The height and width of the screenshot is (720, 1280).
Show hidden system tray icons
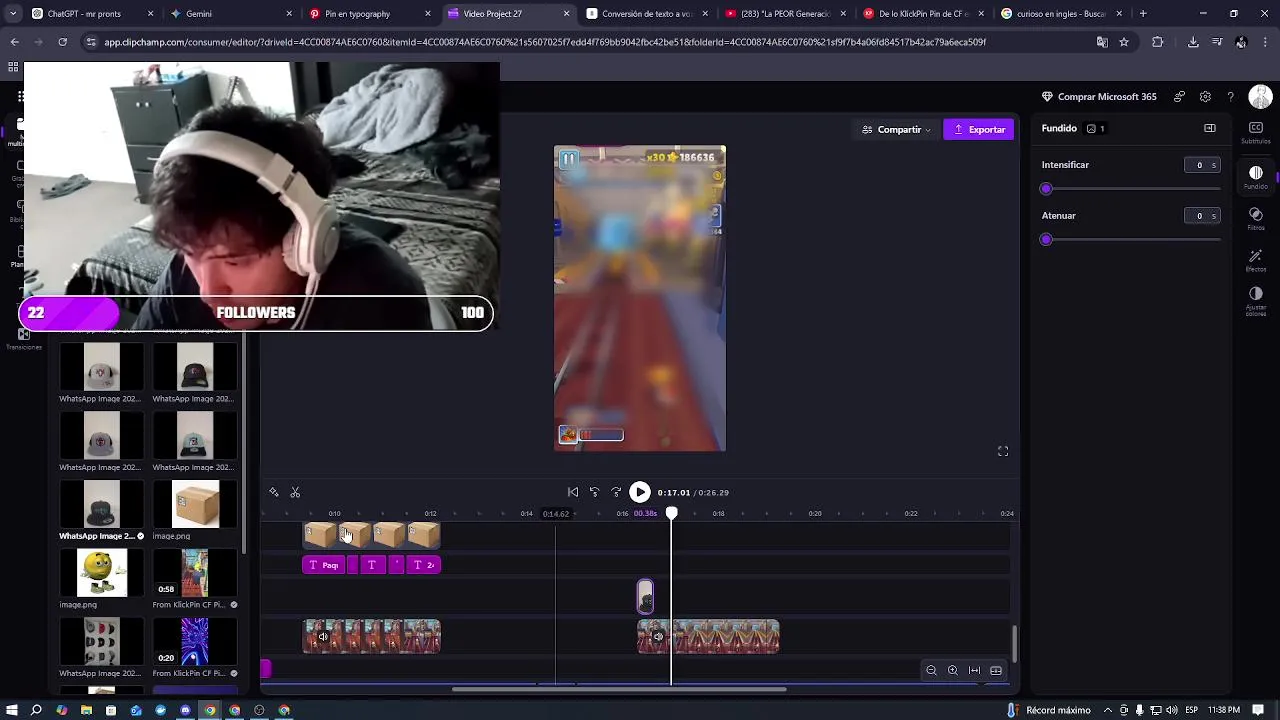[x=1107, y=710]
